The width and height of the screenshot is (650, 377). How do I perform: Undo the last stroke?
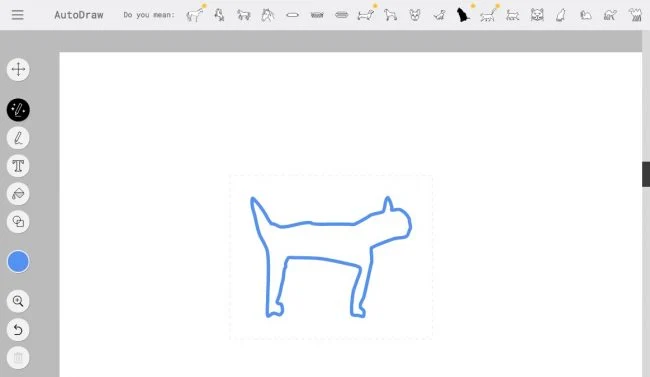18,330
